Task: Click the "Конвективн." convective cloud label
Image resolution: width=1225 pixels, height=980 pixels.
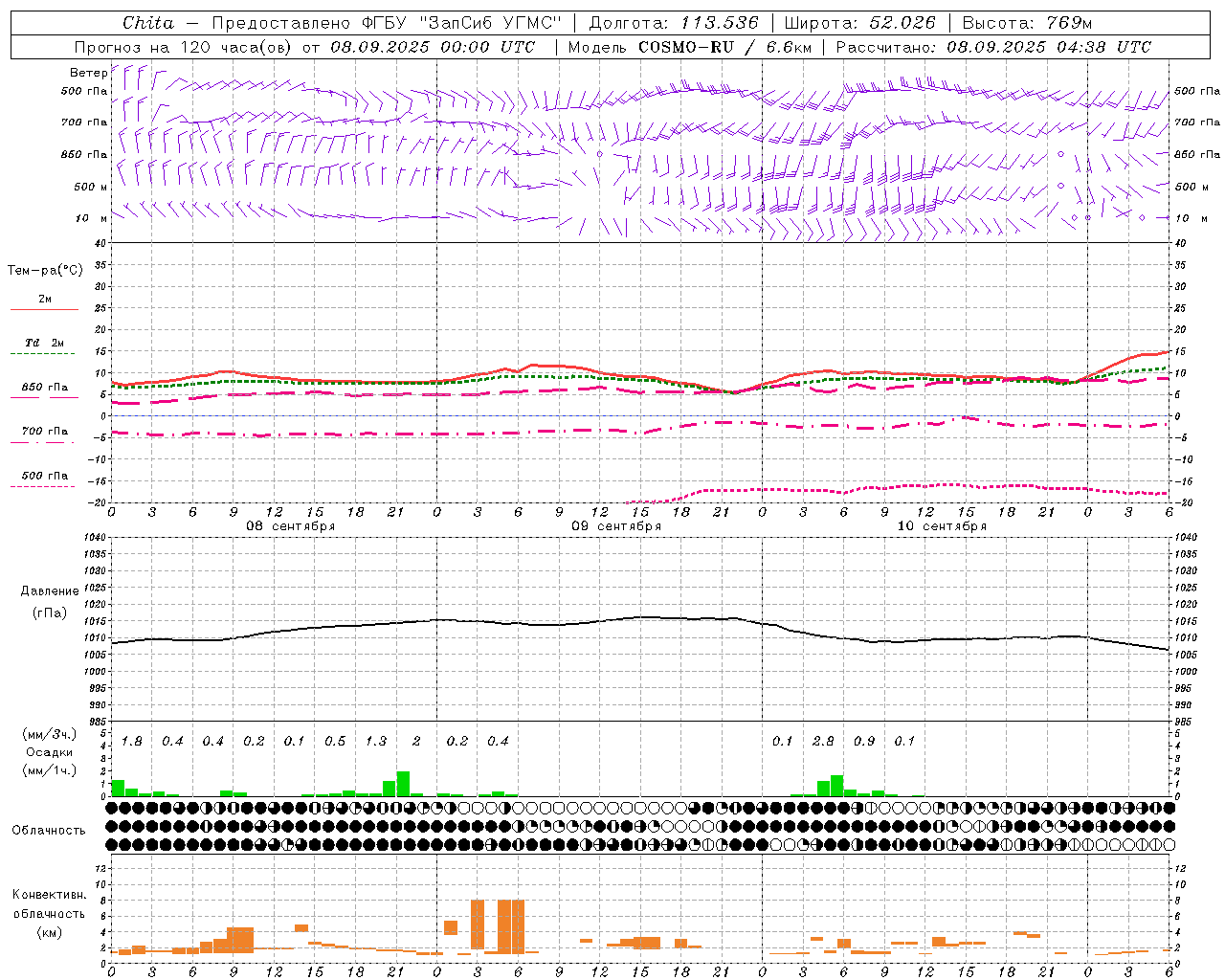Action: click(50, 895)
